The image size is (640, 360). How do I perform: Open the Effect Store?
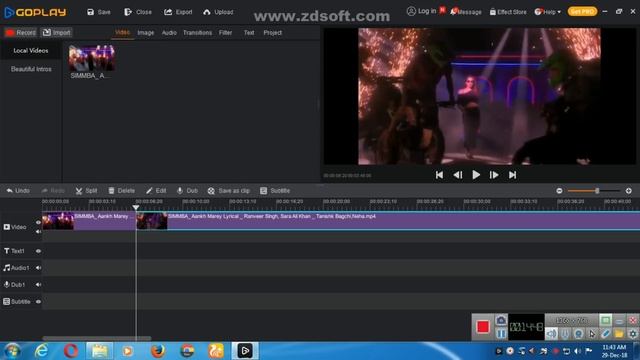click(508, 12)
